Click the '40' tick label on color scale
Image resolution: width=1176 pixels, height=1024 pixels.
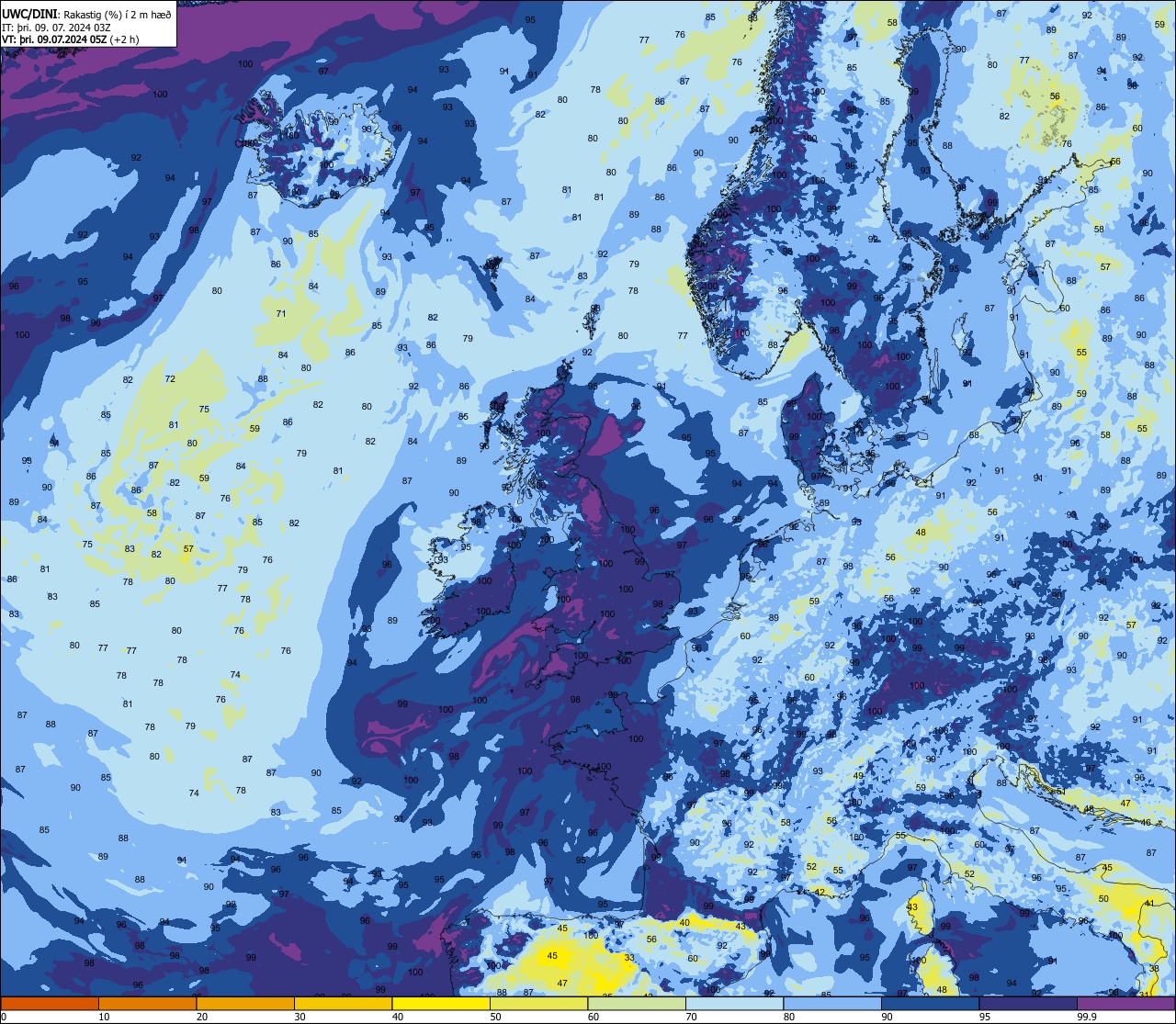coord(398,1017)
